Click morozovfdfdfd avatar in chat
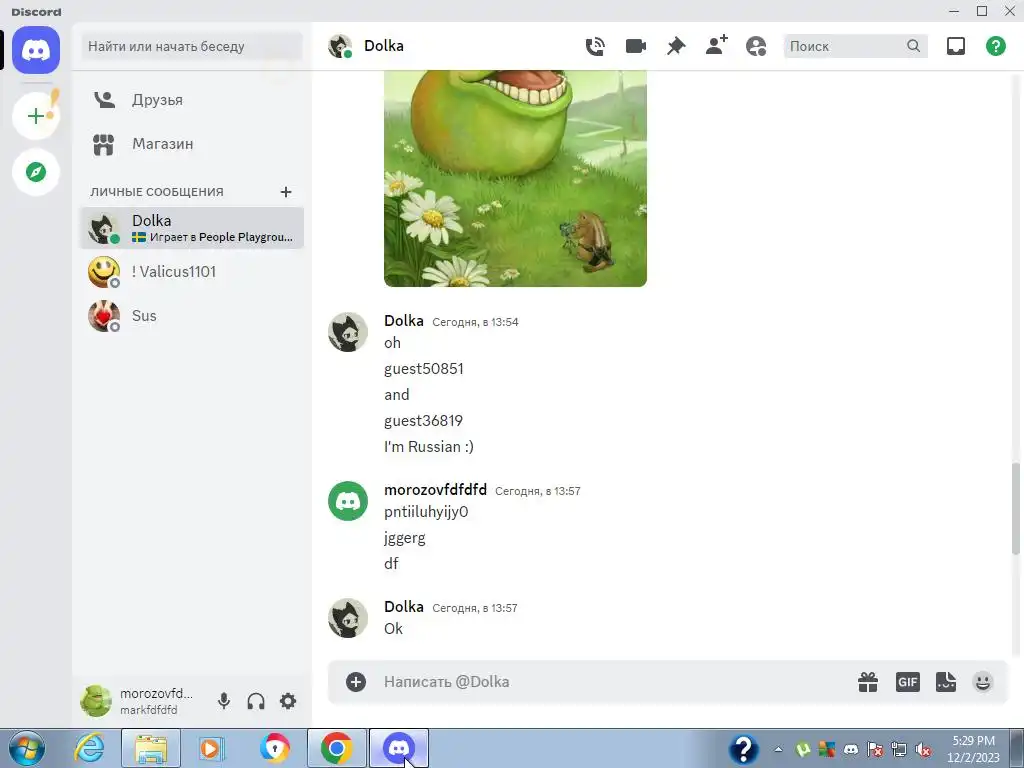The height and width of the screenshot is (768, 1024). tap(348, 501)
